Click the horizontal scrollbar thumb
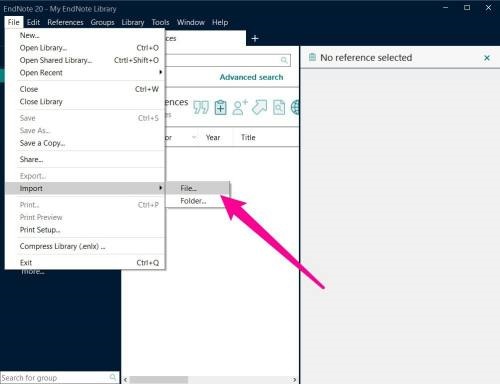The image size is (500, 384). click(x=159, y=380)
